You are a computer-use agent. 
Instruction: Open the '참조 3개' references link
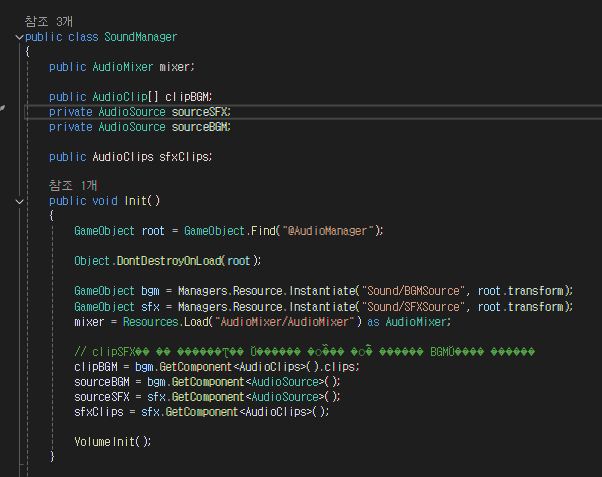[x=49, y=22]
